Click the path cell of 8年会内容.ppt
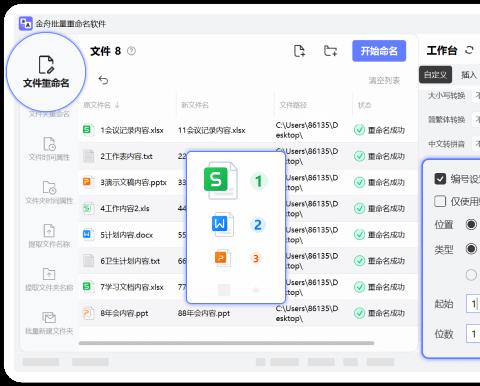Screen dimensions: 480x386 pos(307,313)
